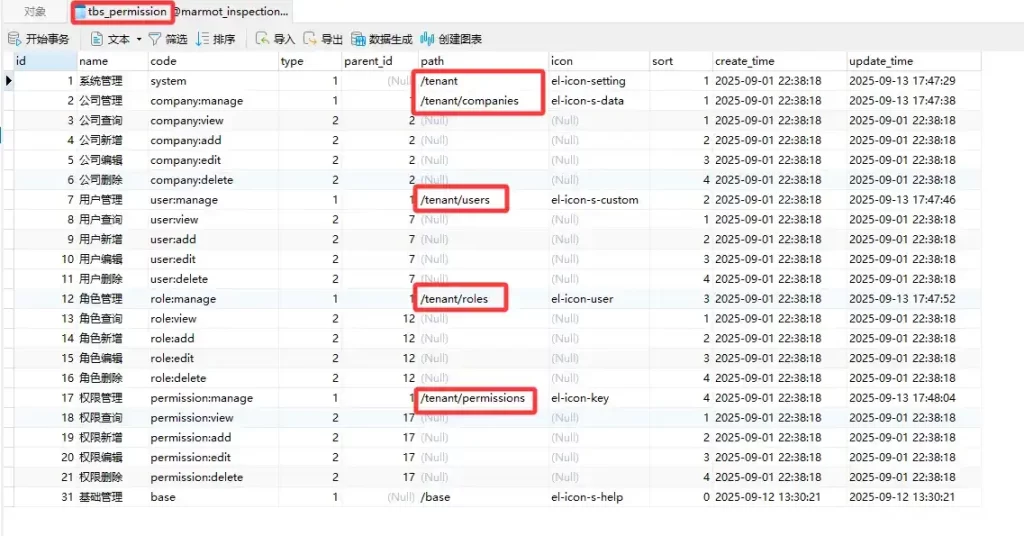1024x536 pixels.
Task: Click the 基础管理 name cell
Action: (100, 497)
